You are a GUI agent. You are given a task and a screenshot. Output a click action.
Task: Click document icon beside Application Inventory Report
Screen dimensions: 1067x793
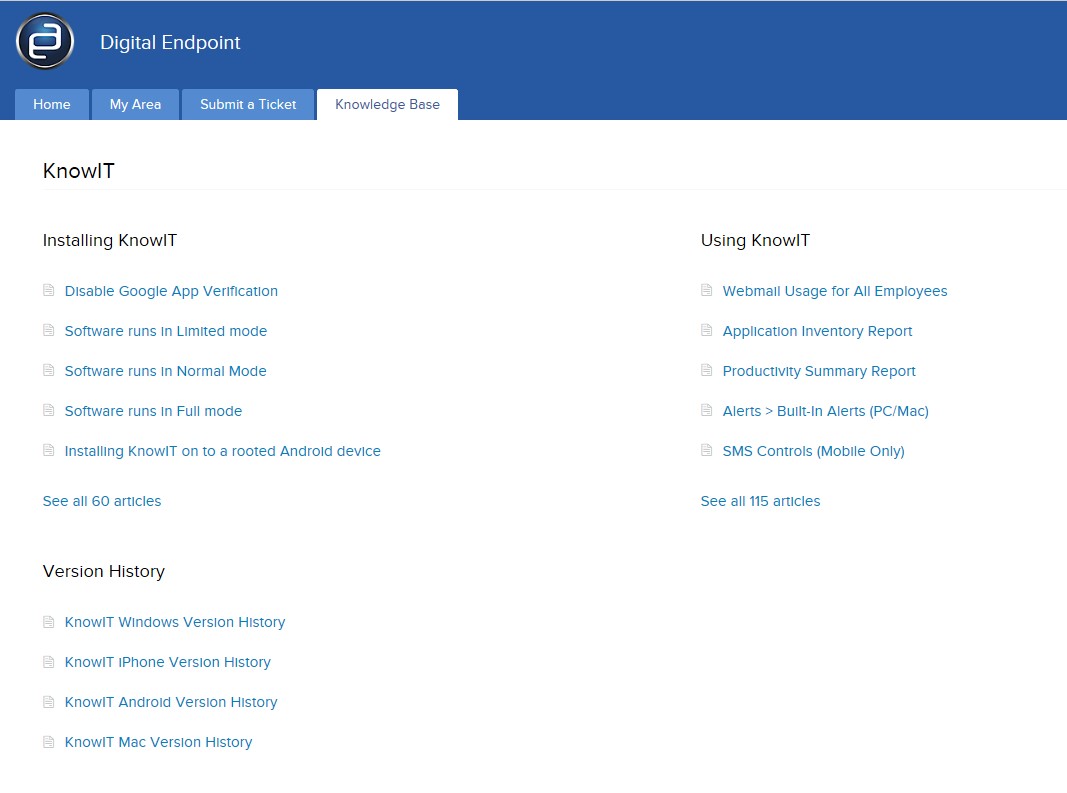pos(706,331)
